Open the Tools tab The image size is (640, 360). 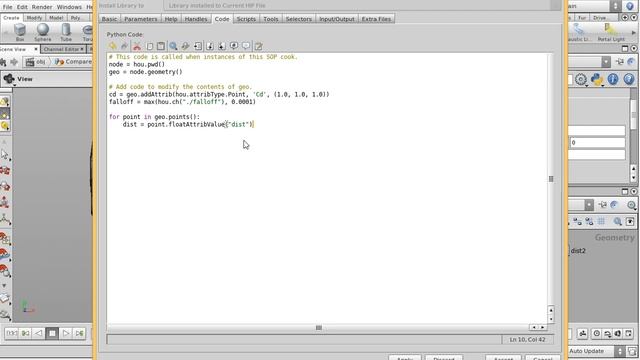pyautogui.click(x=271, y=19)
